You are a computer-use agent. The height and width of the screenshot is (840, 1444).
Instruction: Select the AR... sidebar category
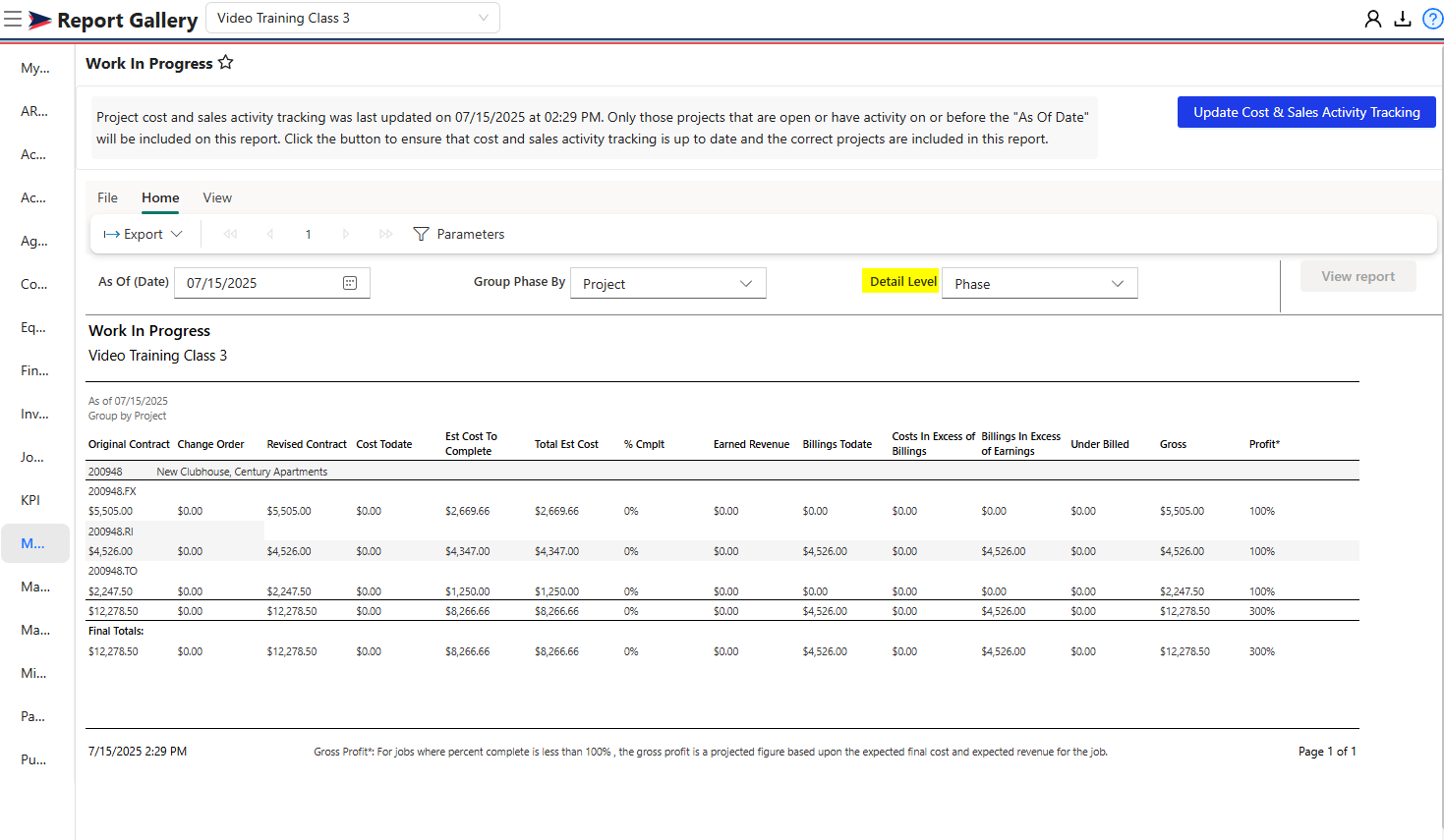point(35,111)
